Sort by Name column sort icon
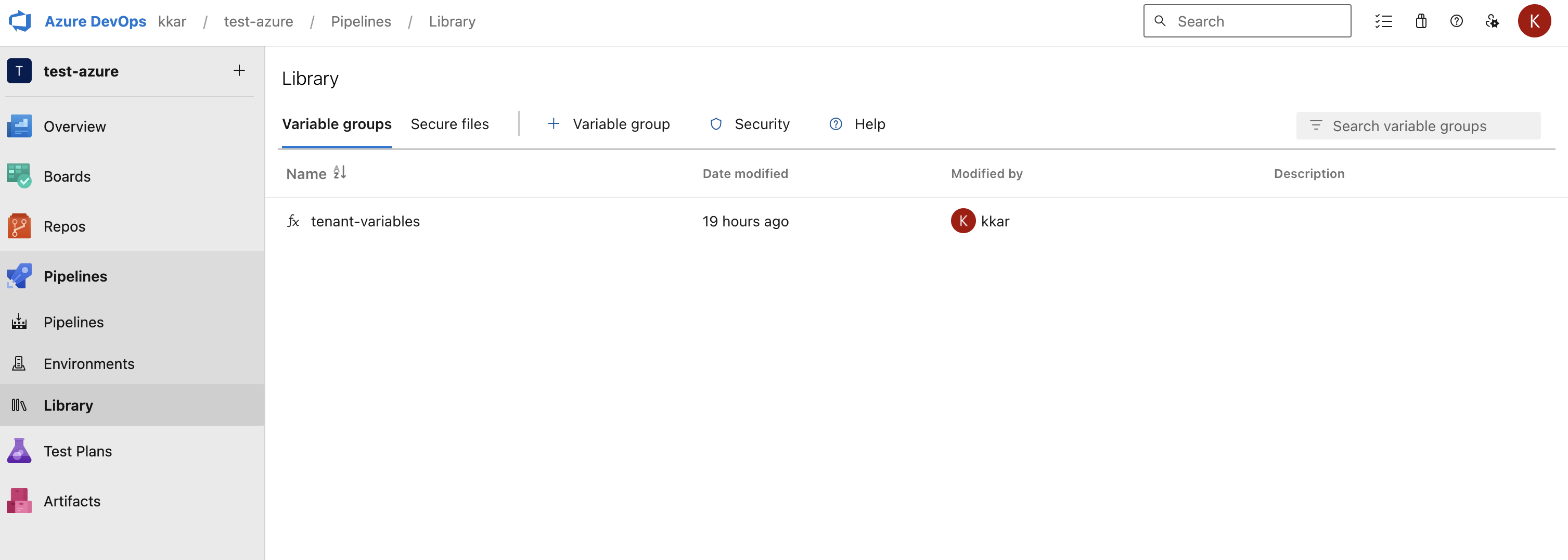1568x560 pixels. point(340,173)
